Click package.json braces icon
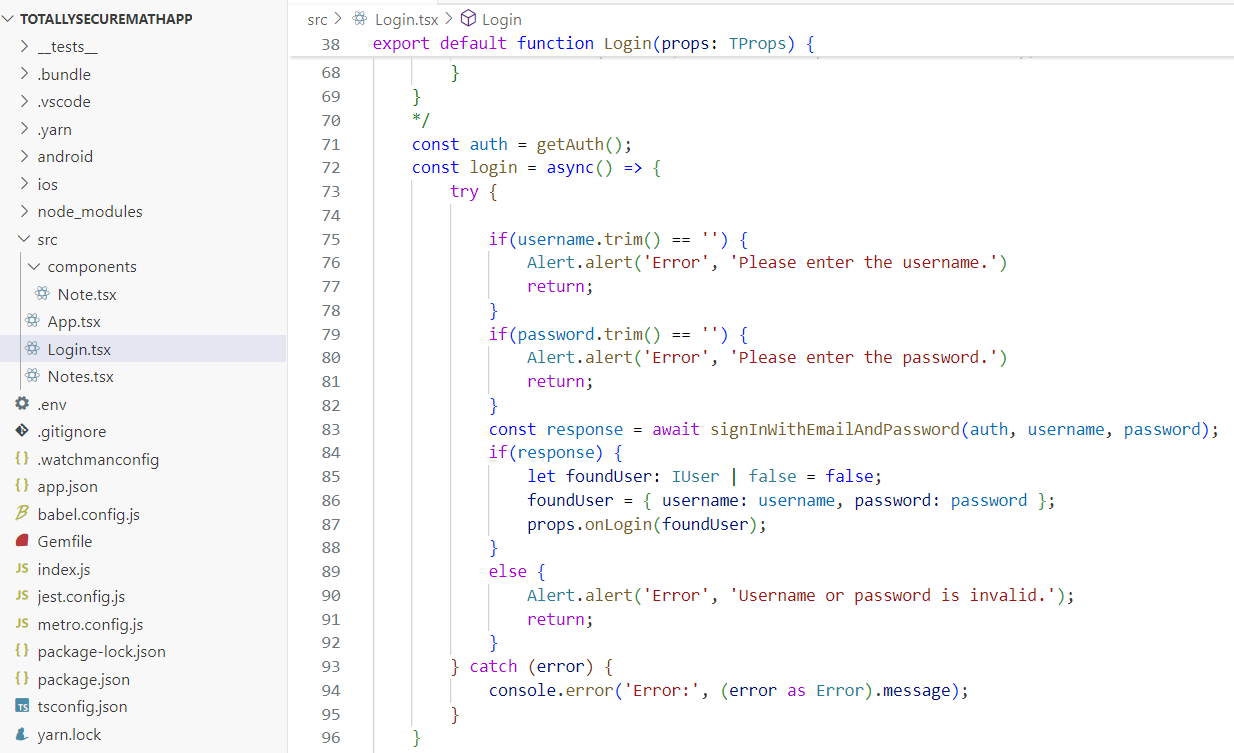This screenshot has width=1234, height=753. click(22, 679)
